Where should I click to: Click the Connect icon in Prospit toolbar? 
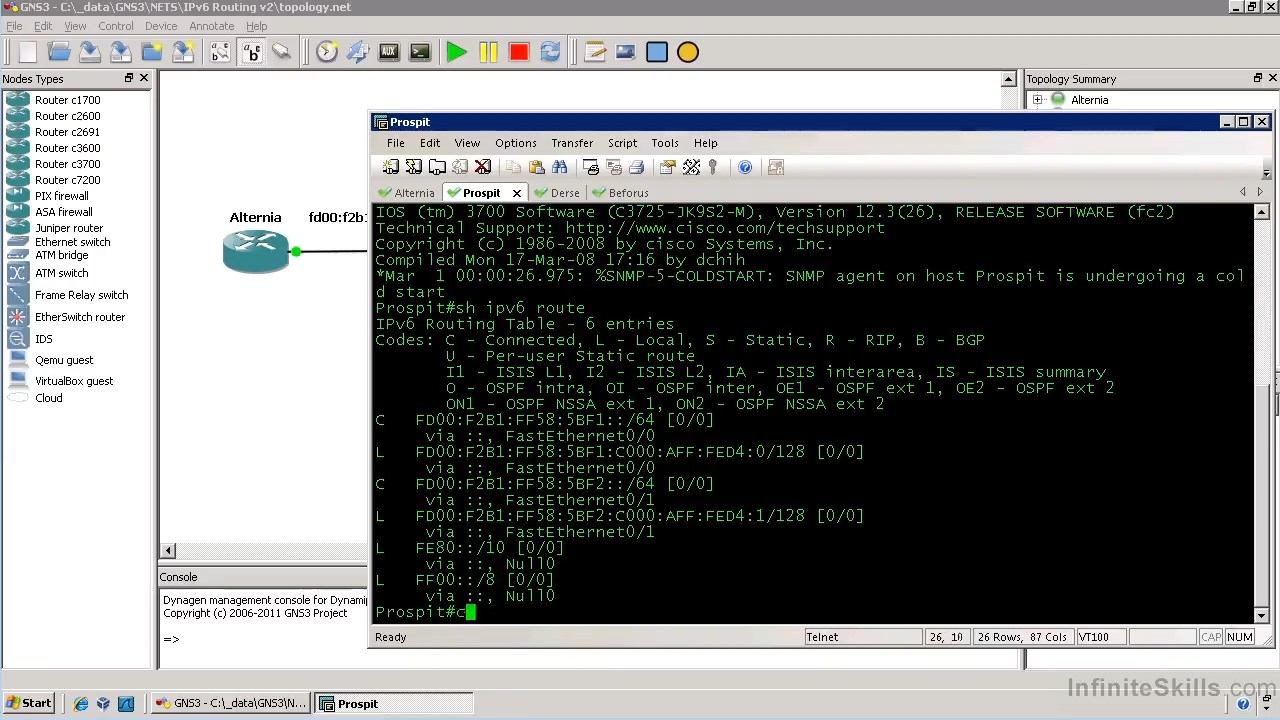coord(390,167)
